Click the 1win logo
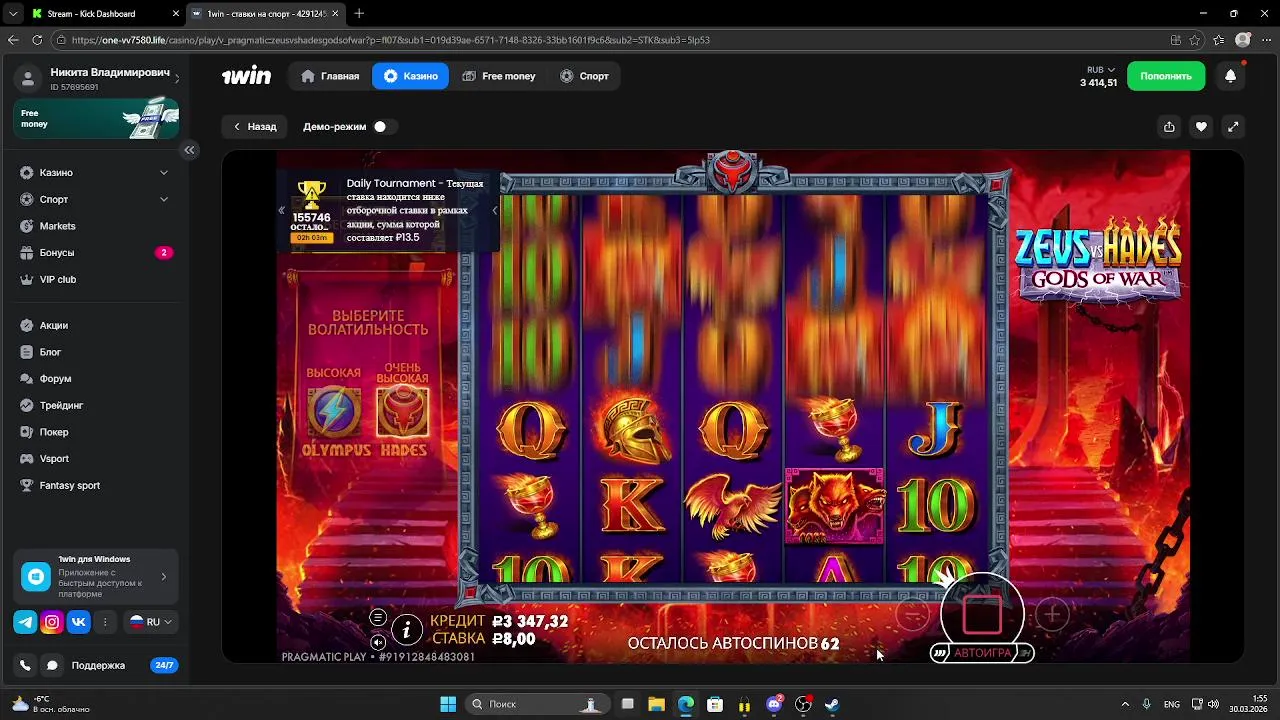The height and width of the screenshot is (720, 1280). click(246, 76)
